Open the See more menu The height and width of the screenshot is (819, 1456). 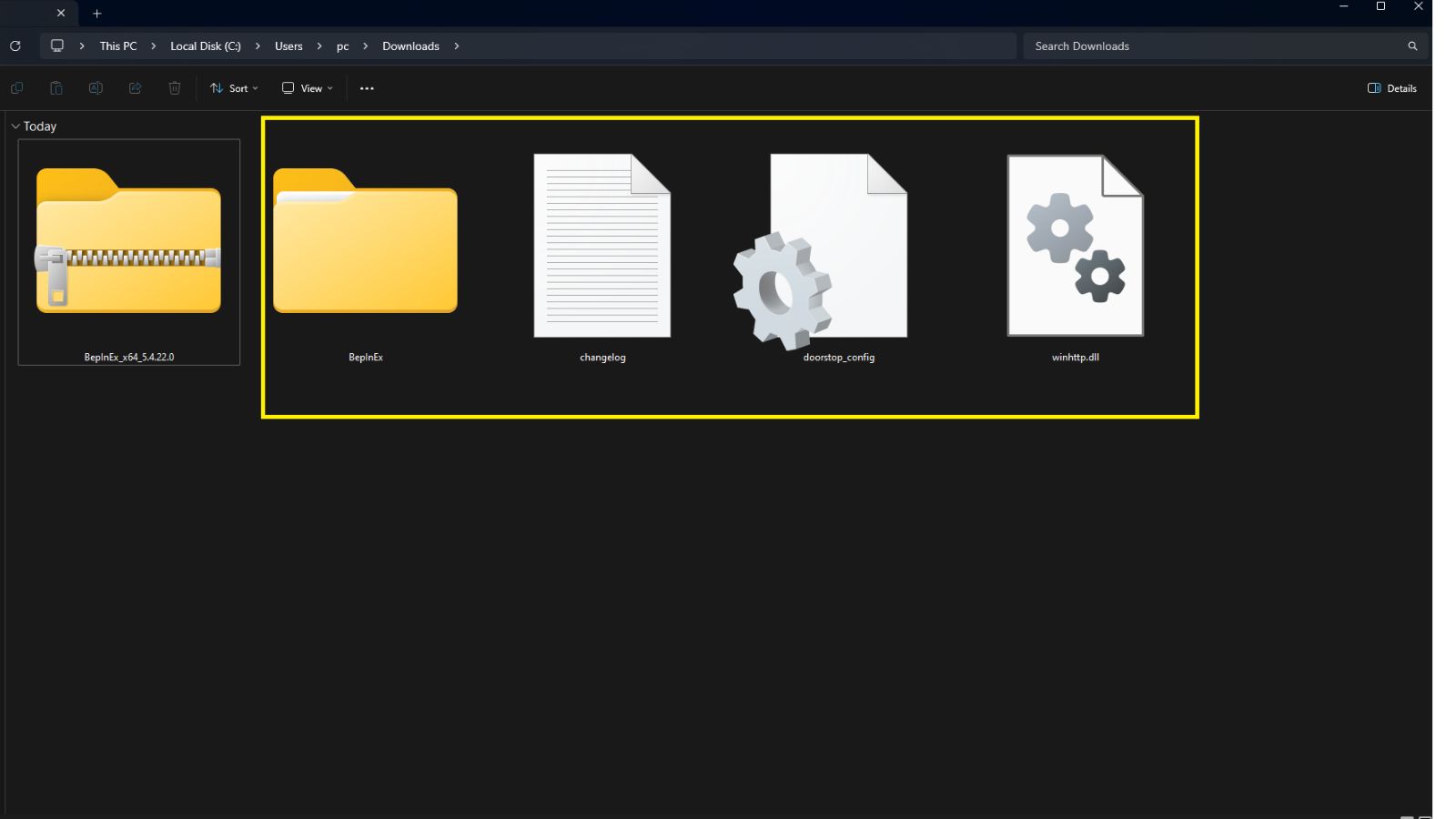(x=367, y=87)
